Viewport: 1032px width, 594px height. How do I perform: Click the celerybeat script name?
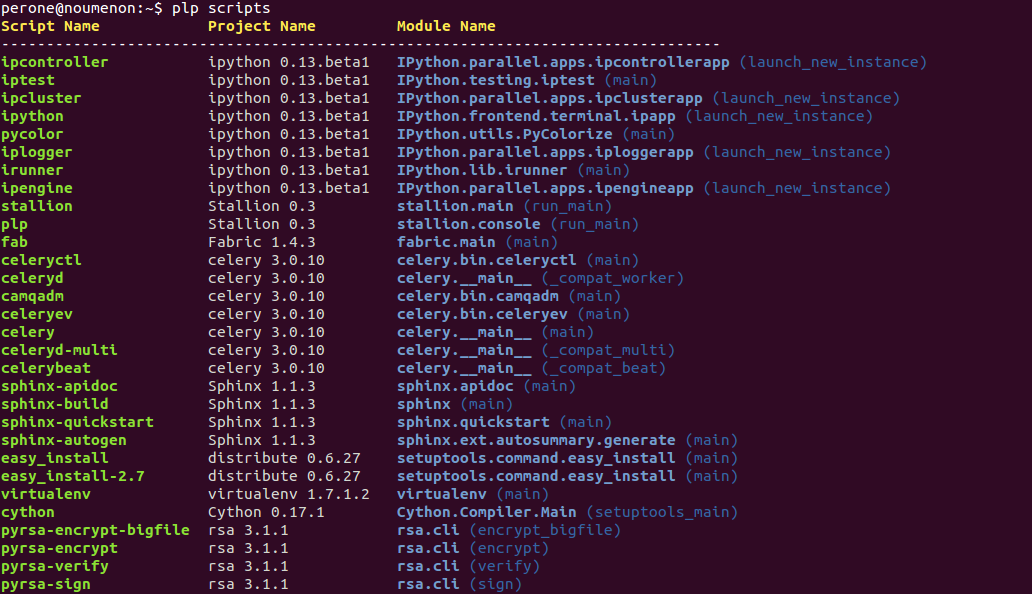pyautogui.click(x=45, y=368)
